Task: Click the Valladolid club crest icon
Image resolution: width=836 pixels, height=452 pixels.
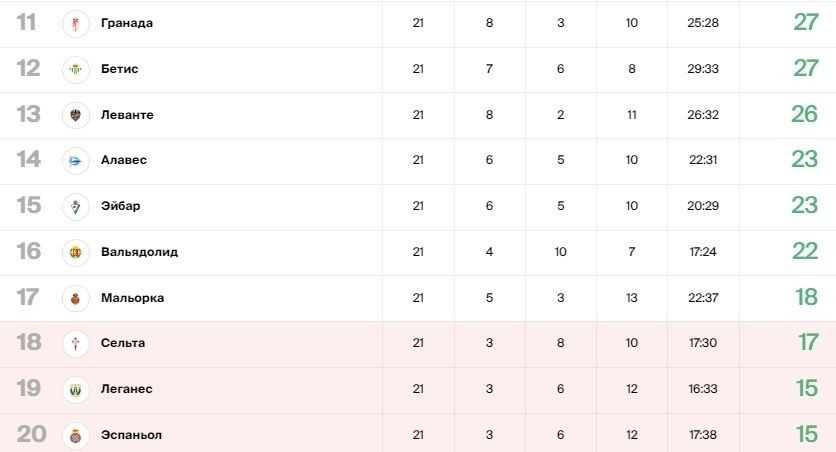Action: [x=75, y=252]
